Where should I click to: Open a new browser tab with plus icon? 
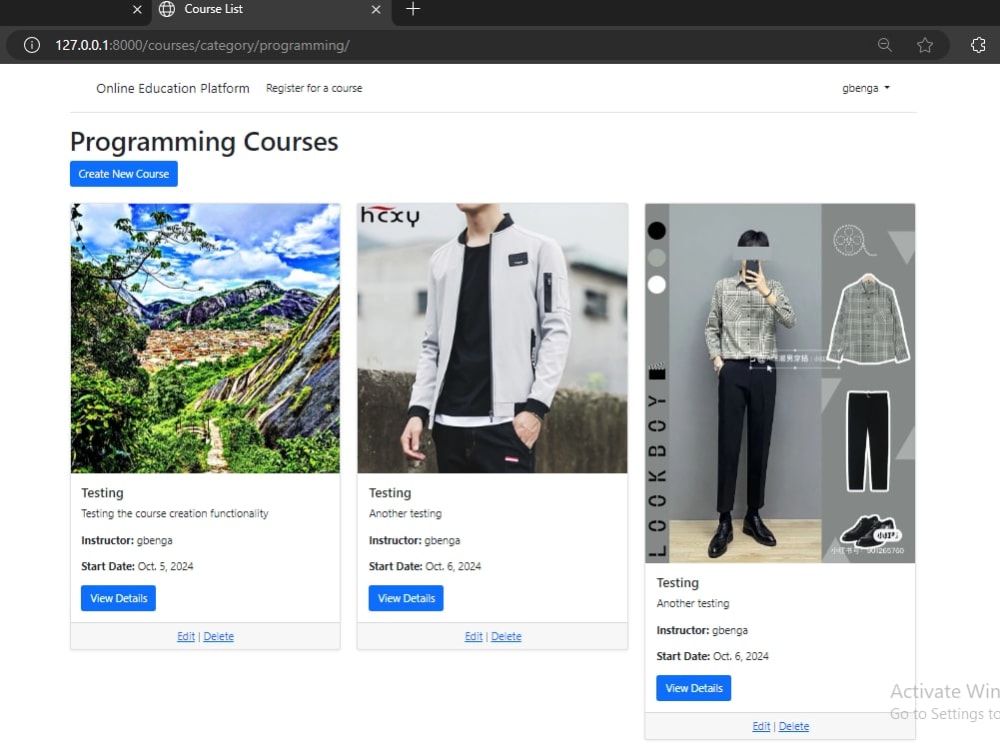(413, 9)
